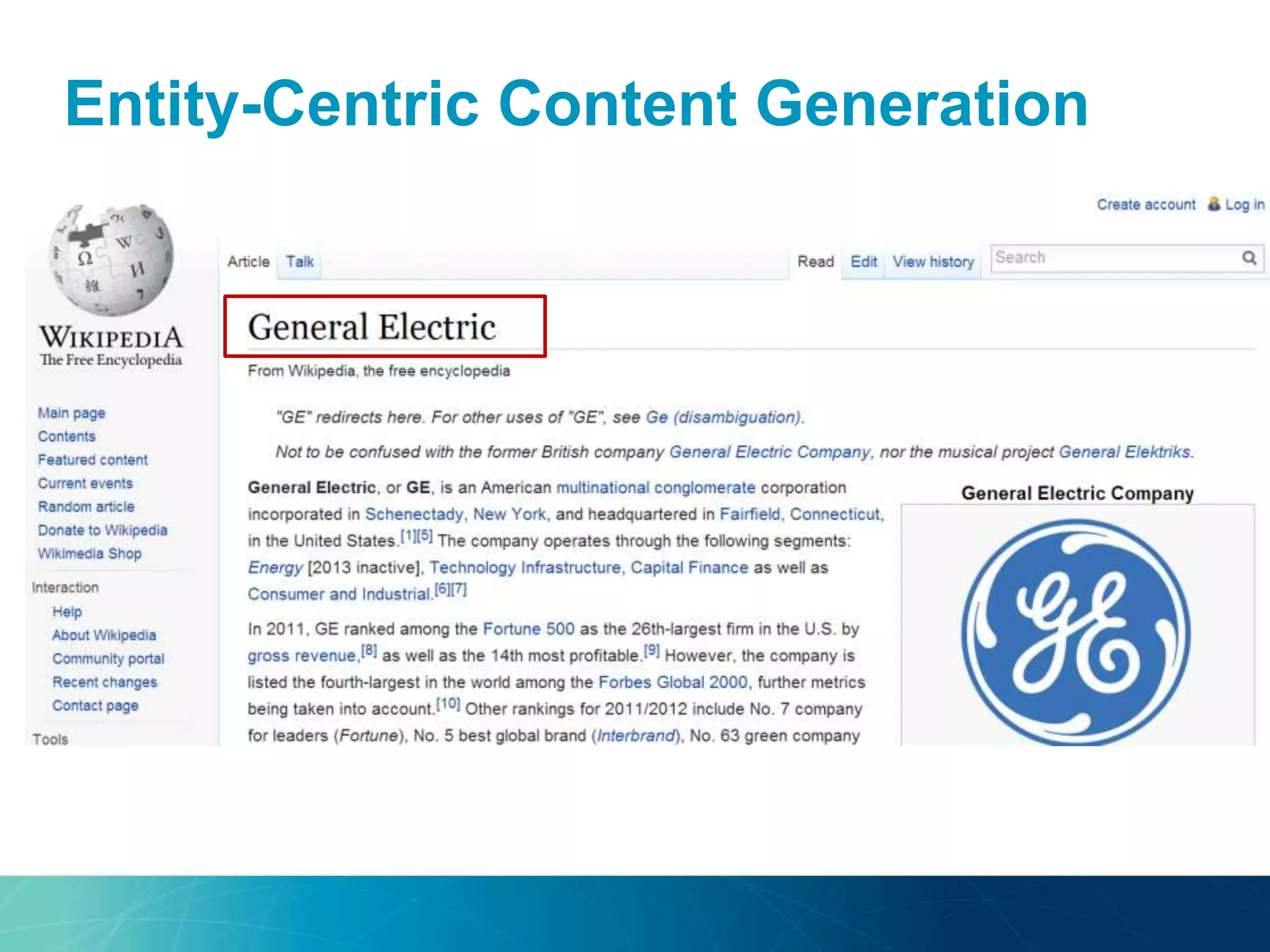Open Fairfield, Connecticut link
Screen dimensions: 1270x952
click(800, 514)
